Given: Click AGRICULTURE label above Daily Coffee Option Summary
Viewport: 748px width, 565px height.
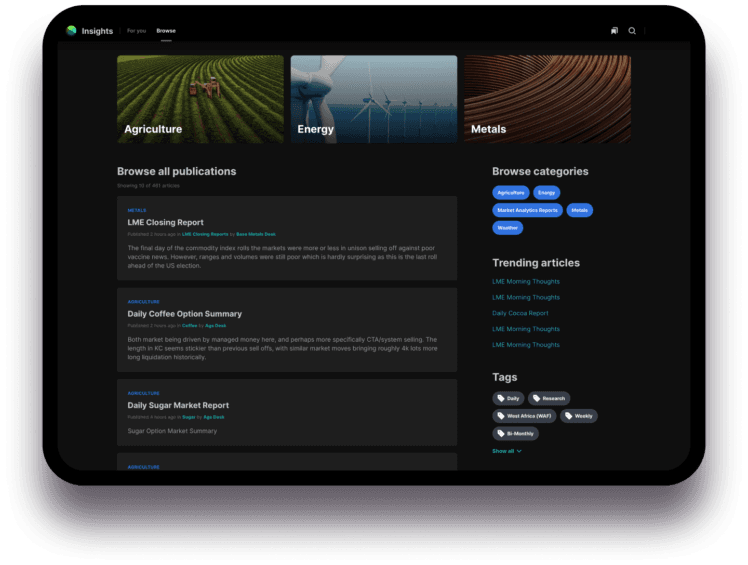Looking at the screenshot, I should pyautogui.click(x=144, y=302).
